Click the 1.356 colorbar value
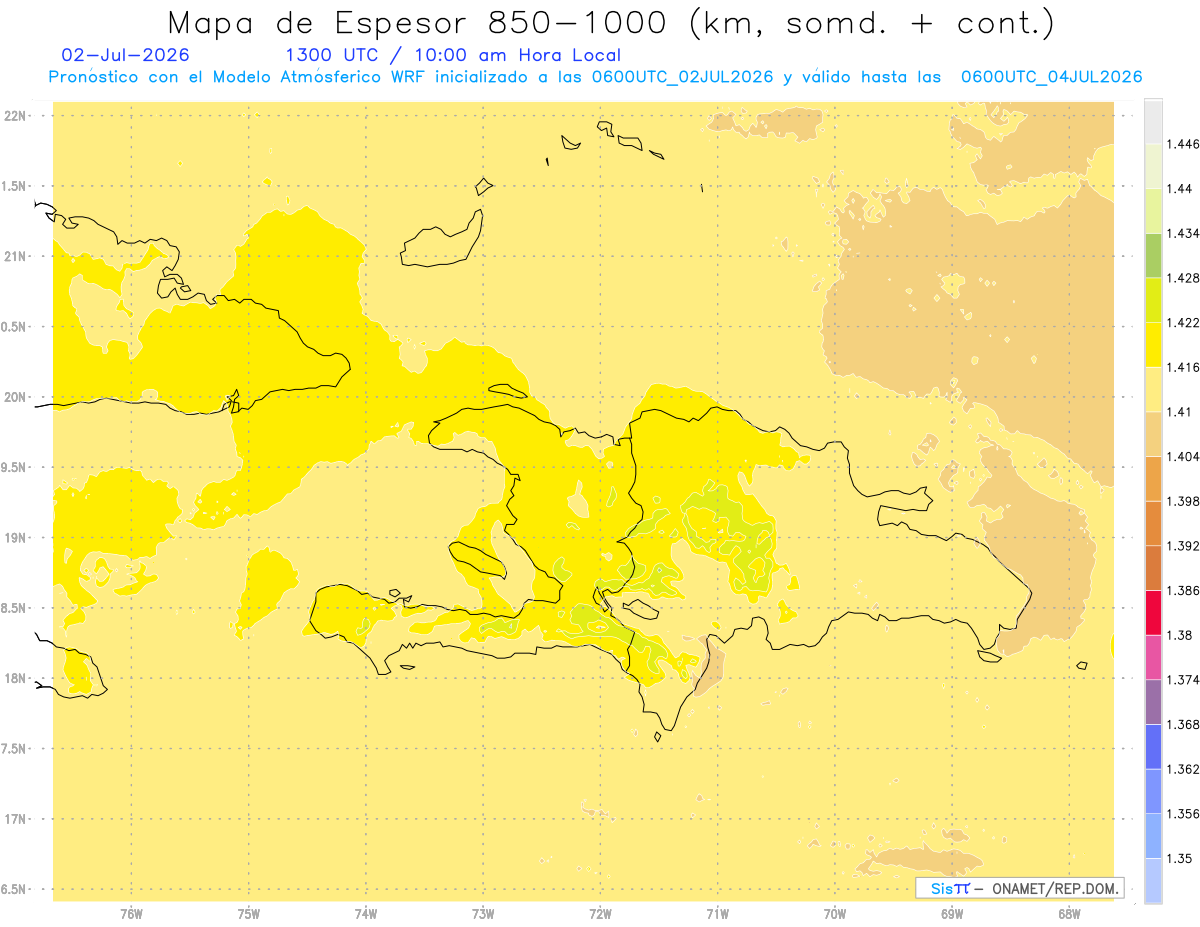 point(1183,814)
